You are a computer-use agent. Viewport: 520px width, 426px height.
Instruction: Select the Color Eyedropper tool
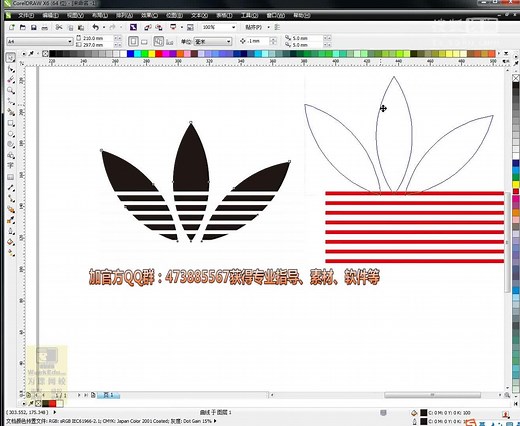11,220
